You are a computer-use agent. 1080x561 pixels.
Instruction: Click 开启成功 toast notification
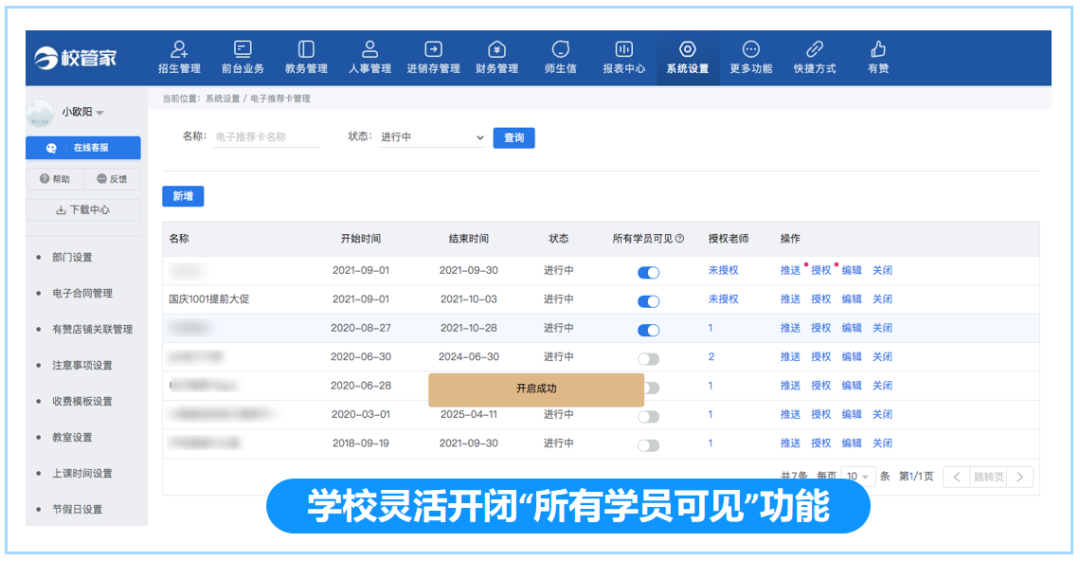tap(536, 389)
